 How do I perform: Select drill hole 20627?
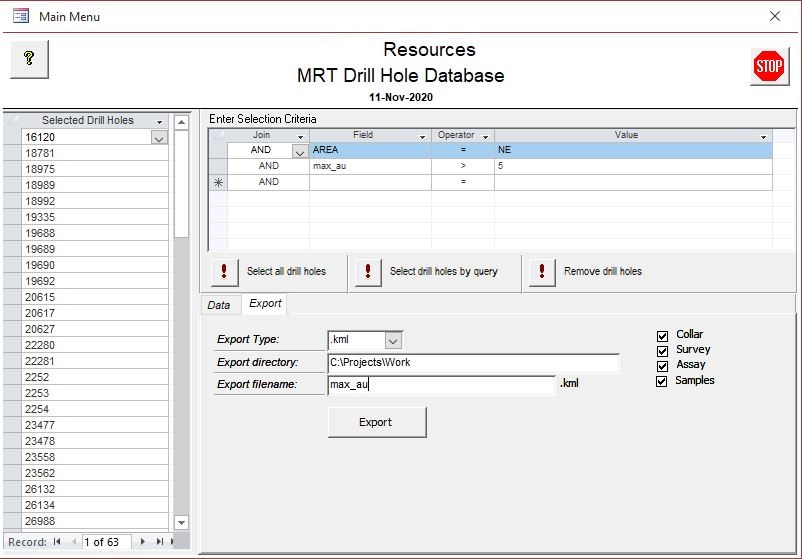pos(95,329)
